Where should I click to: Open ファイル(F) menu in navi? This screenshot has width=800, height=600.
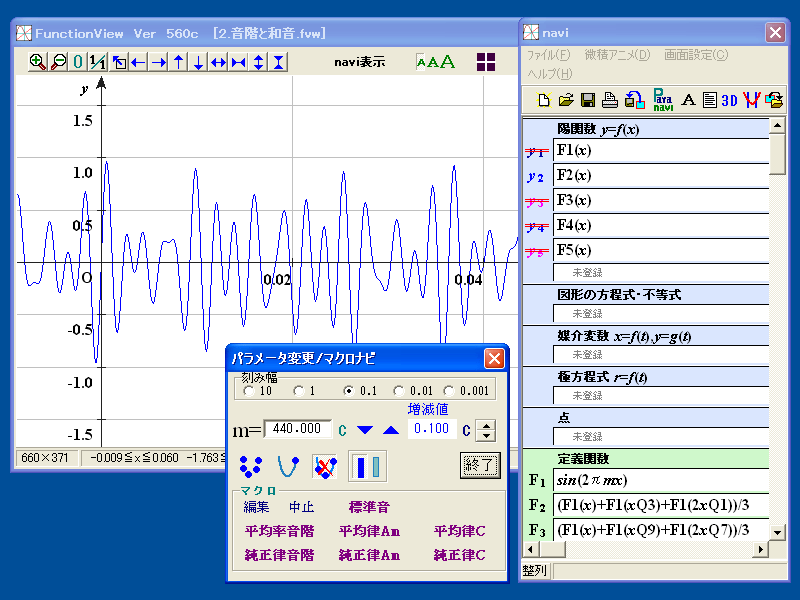(548, 55)
